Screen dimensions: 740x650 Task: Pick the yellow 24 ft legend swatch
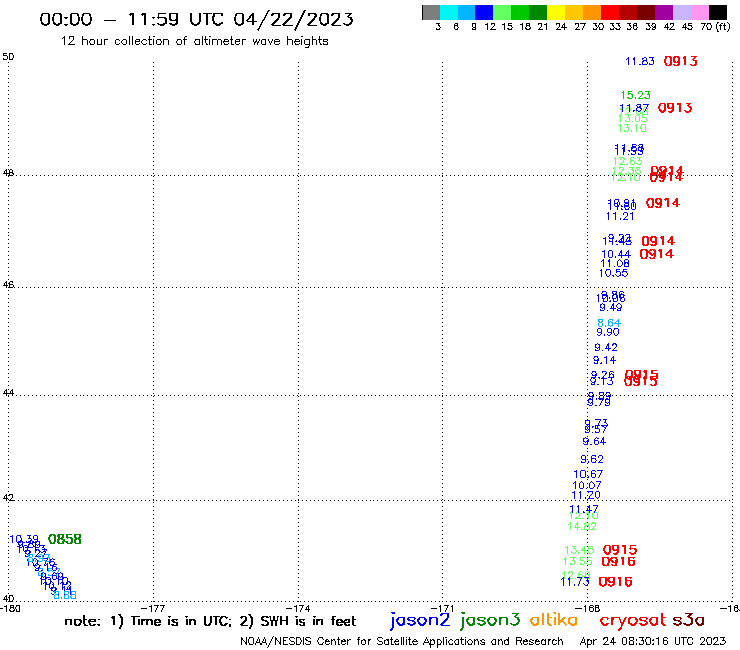[556, 12]
